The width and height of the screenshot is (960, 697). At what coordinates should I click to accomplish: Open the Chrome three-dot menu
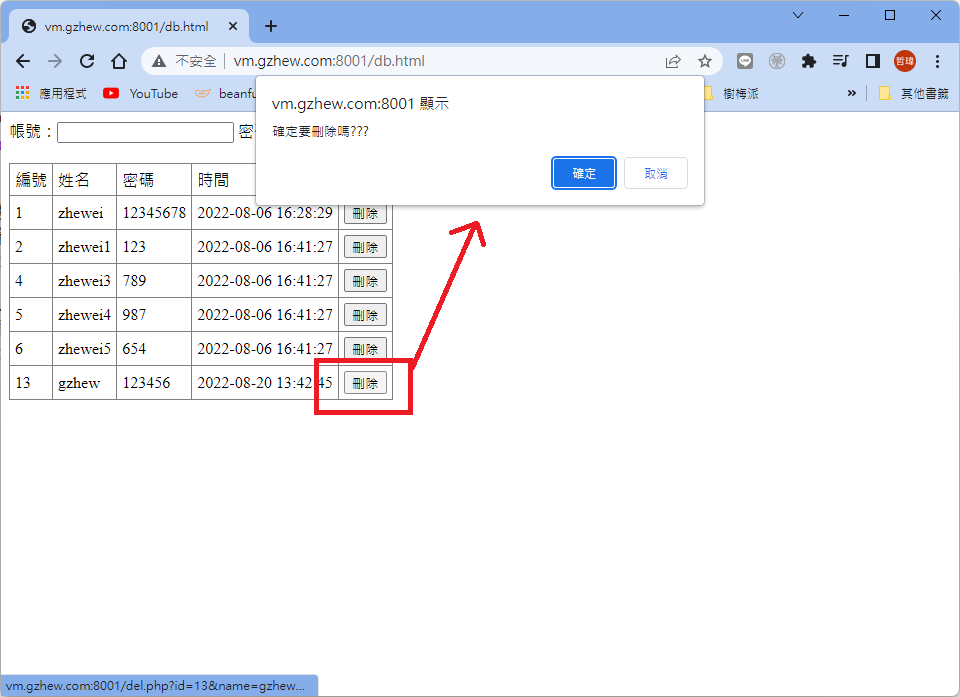(x=937, y=61)
